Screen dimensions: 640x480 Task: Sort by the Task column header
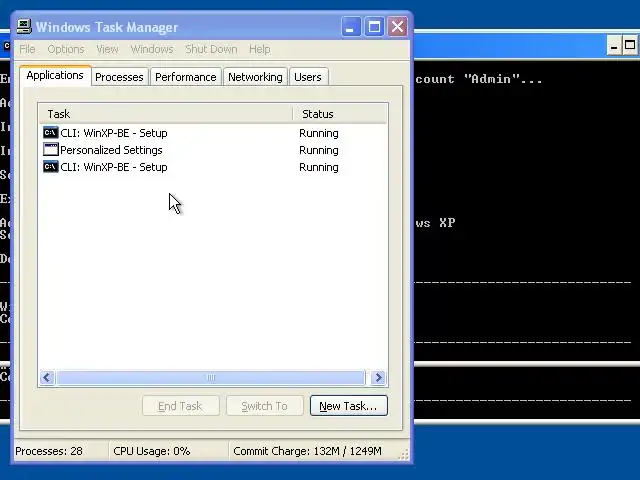tap(166, 114)
